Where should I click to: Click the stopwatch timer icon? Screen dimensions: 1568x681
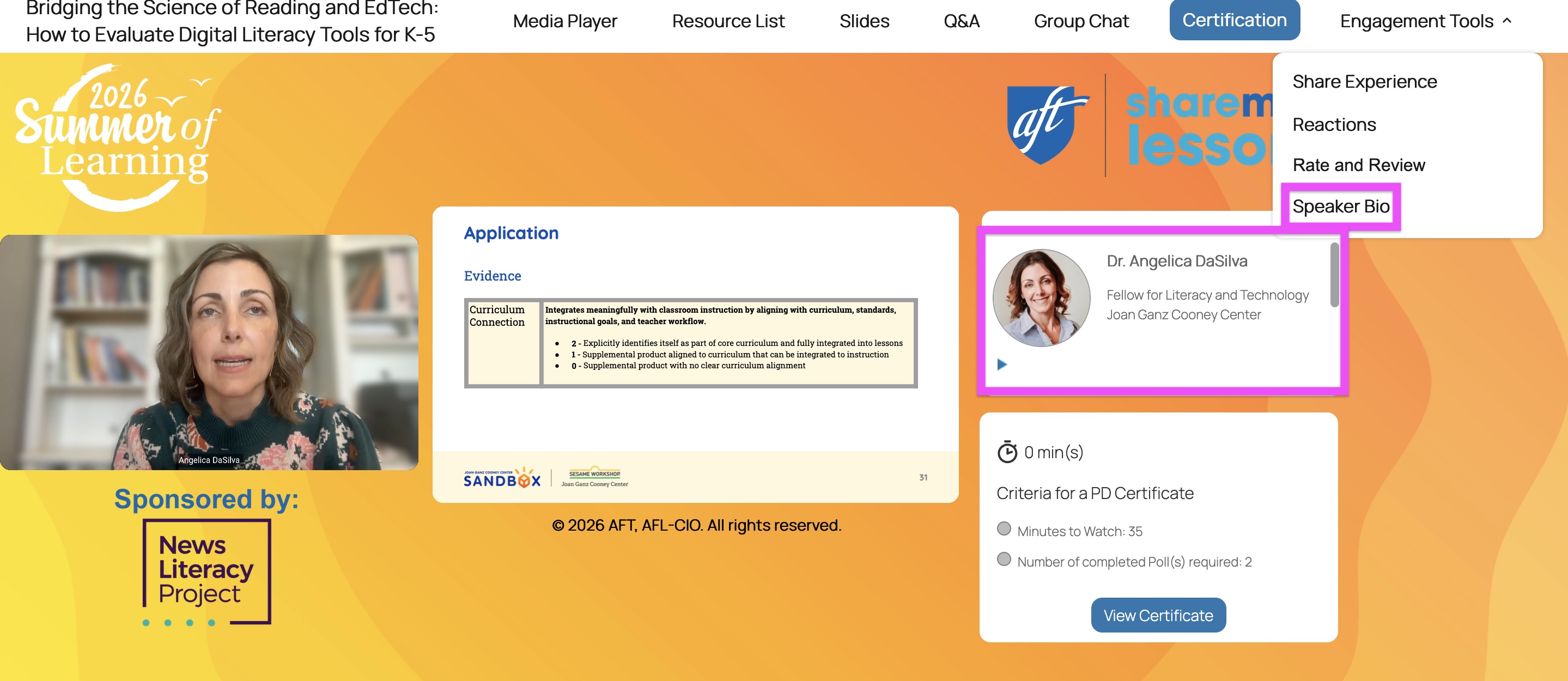tap(1007, 452)
